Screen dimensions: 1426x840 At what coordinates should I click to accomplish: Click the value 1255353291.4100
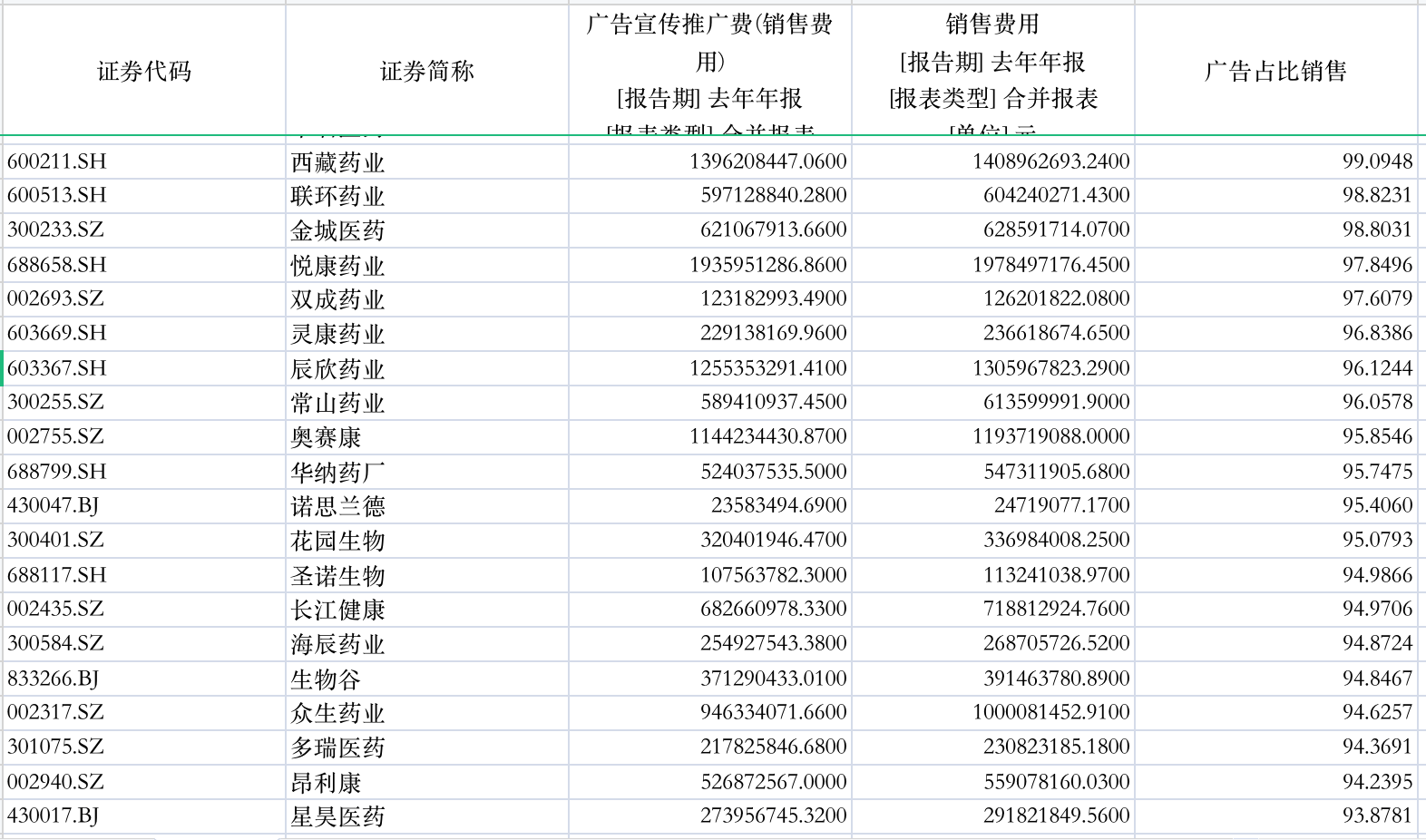click(x=709, y=368)
